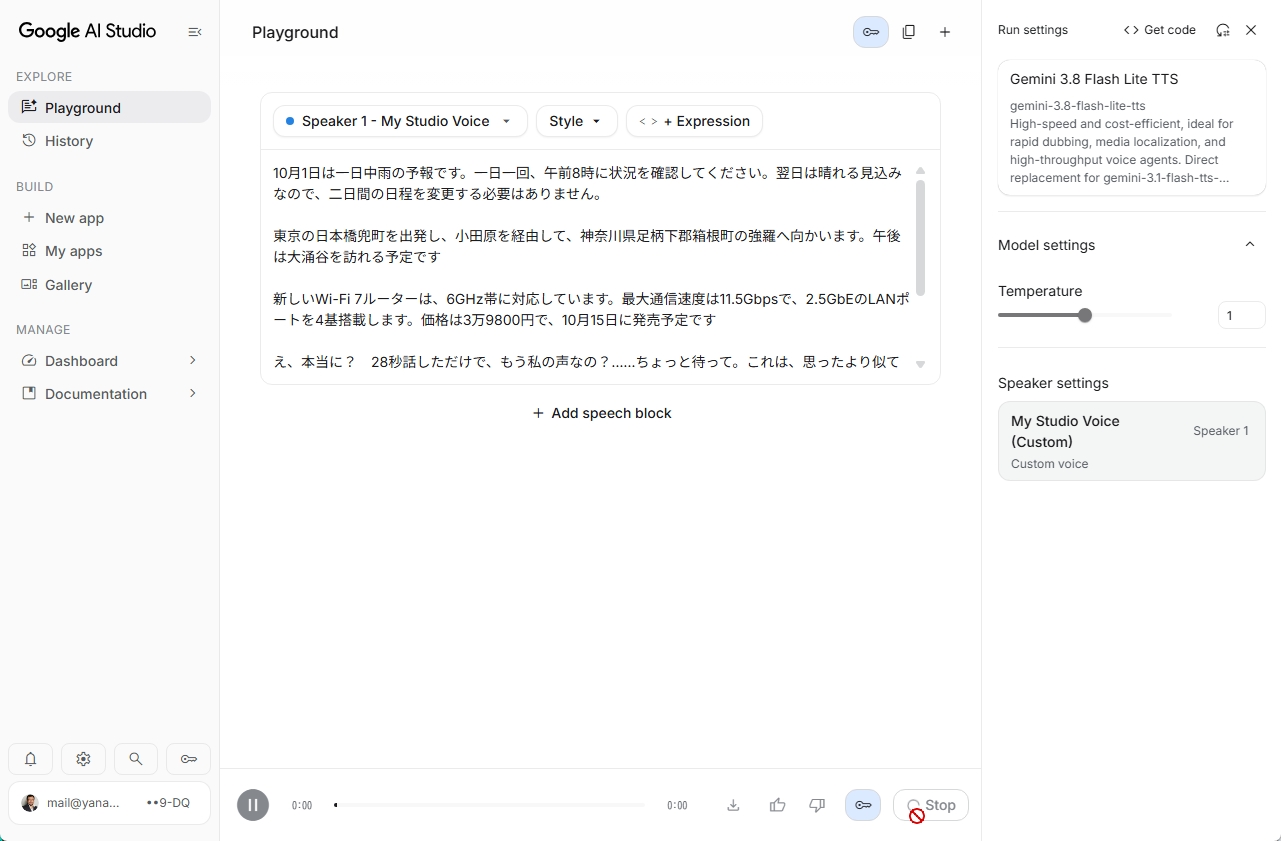The height and width of the screenshot is (841, 1281).
Task: Start a new prompt with the plus icon
Action: [x=945, y=32]
